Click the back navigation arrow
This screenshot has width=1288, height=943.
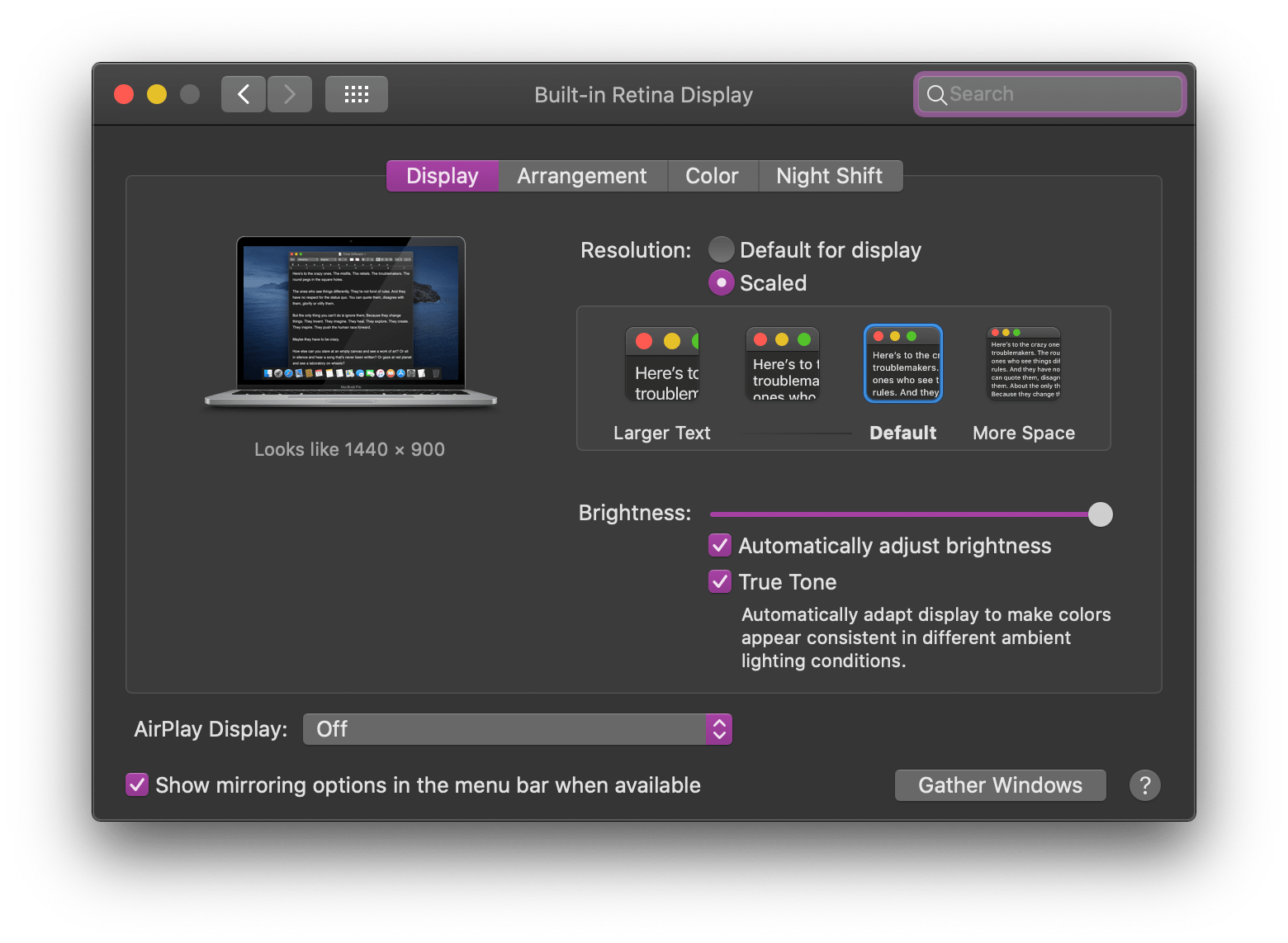pos(243,93)
